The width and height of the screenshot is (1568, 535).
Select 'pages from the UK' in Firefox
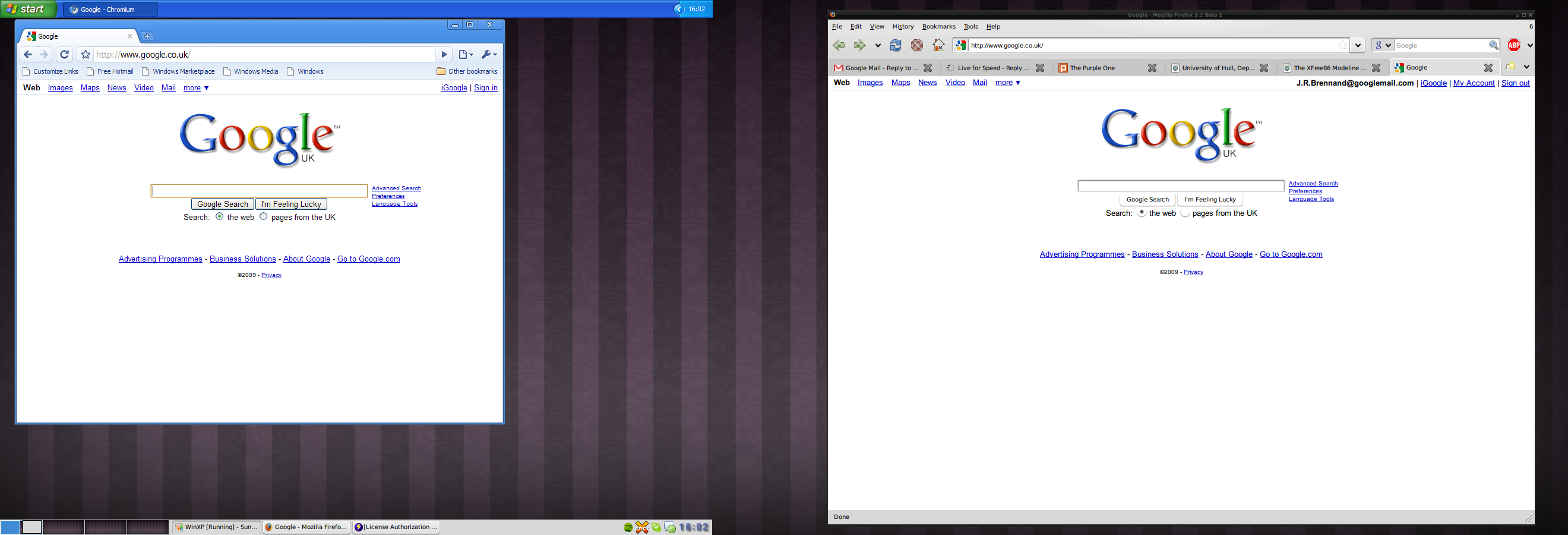(1185, 213)
